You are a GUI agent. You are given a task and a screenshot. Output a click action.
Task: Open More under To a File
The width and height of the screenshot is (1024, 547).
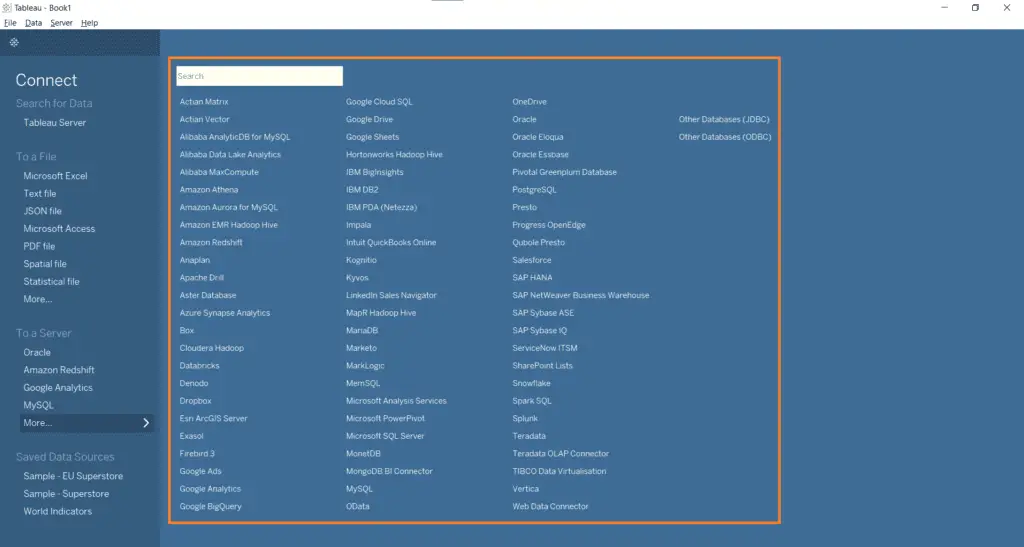pyautogui.click(x=38, y=299)
